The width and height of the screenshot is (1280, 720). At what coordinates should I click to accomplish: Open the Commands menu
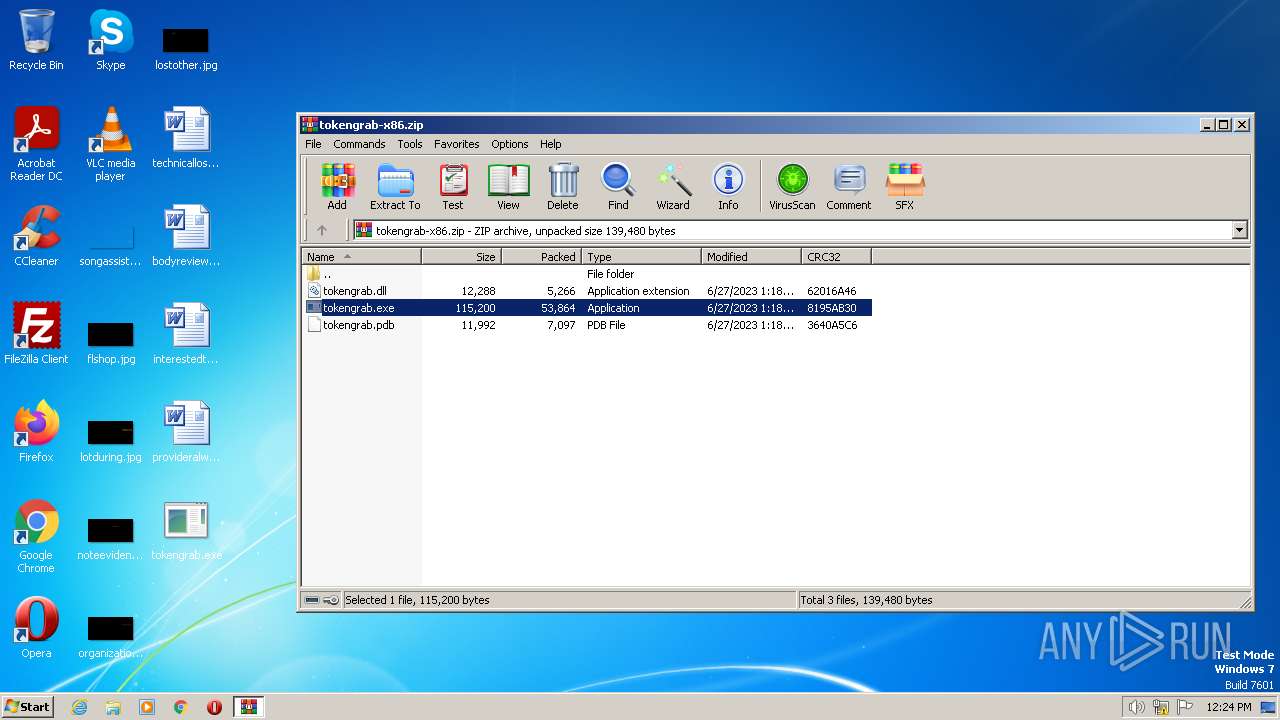359,144
